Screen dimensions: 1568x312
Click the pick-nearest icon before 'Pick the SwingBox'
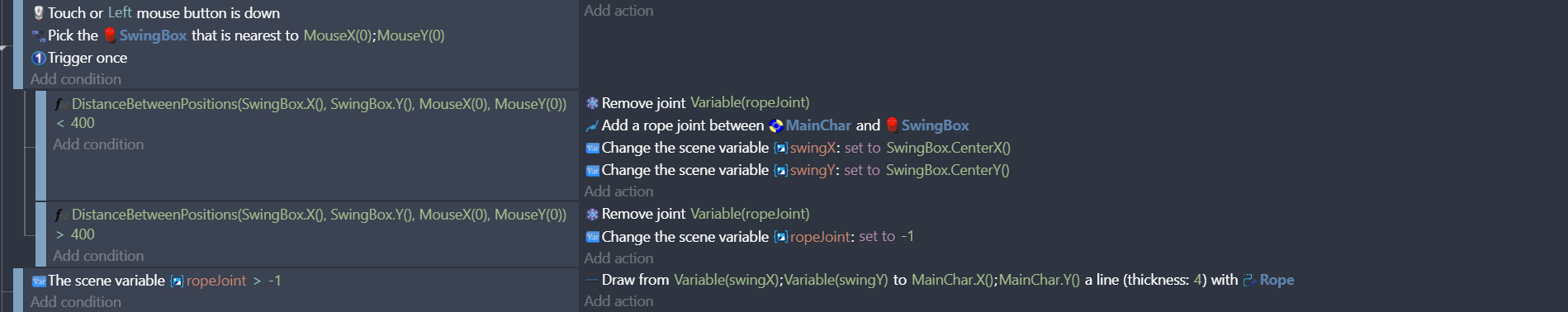coord(38,35)
